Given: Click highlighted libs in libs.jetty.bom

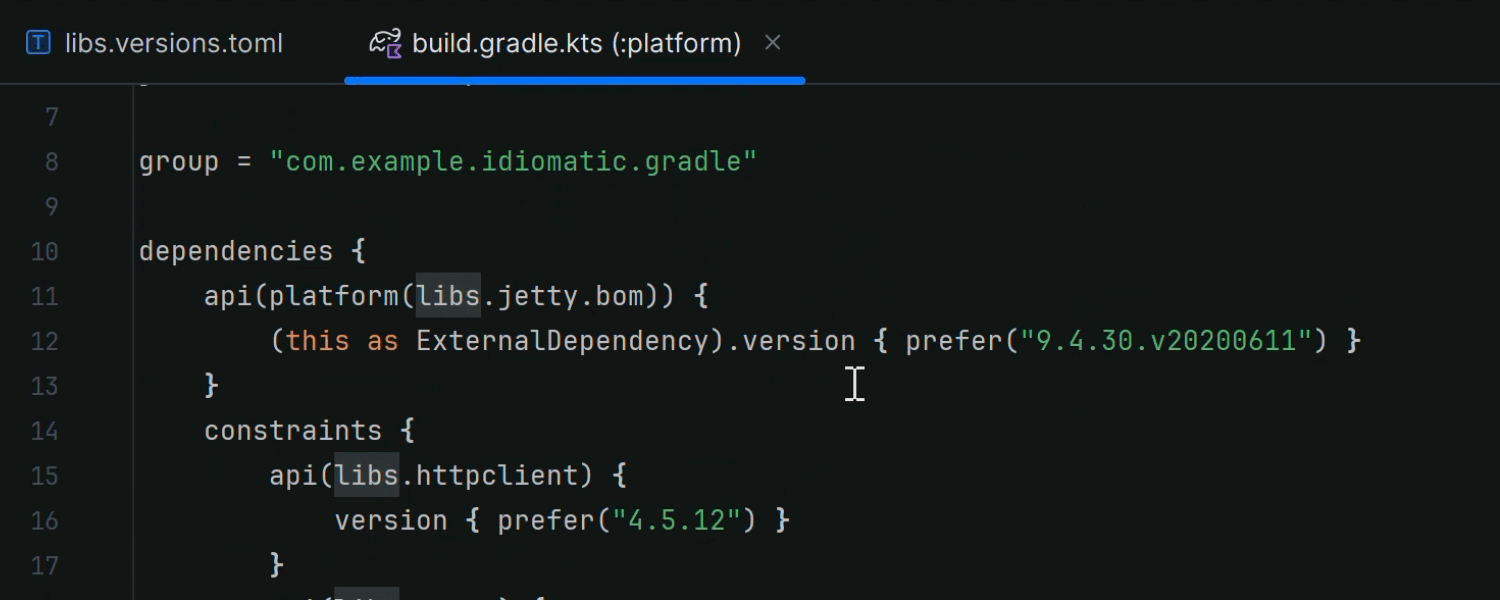Looking at the screenshot, I should click(x=448, y=296).
